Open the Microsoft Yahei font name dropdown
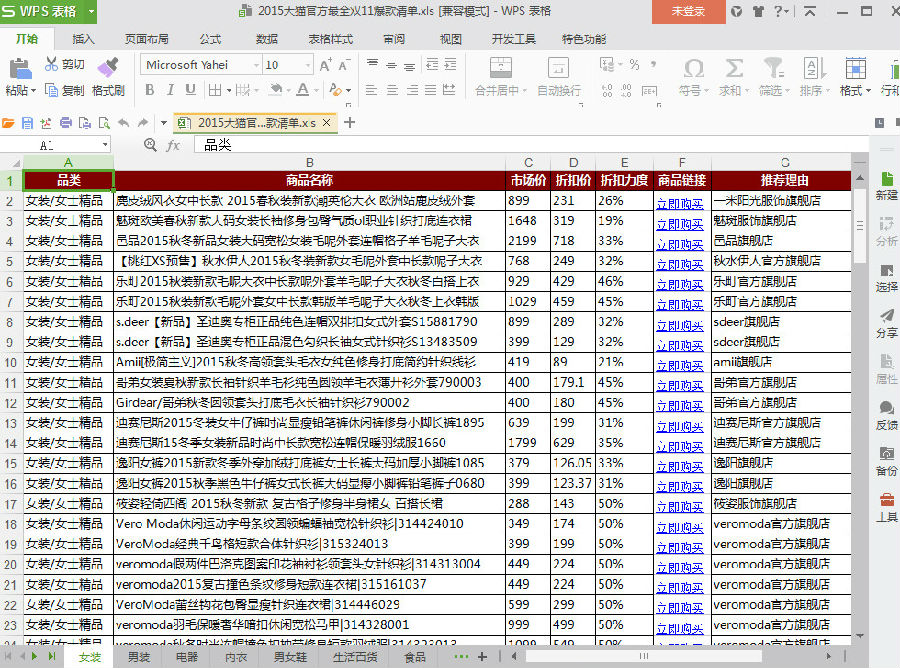The width and height of the screenshot is (900, 668). coord(256,65)
